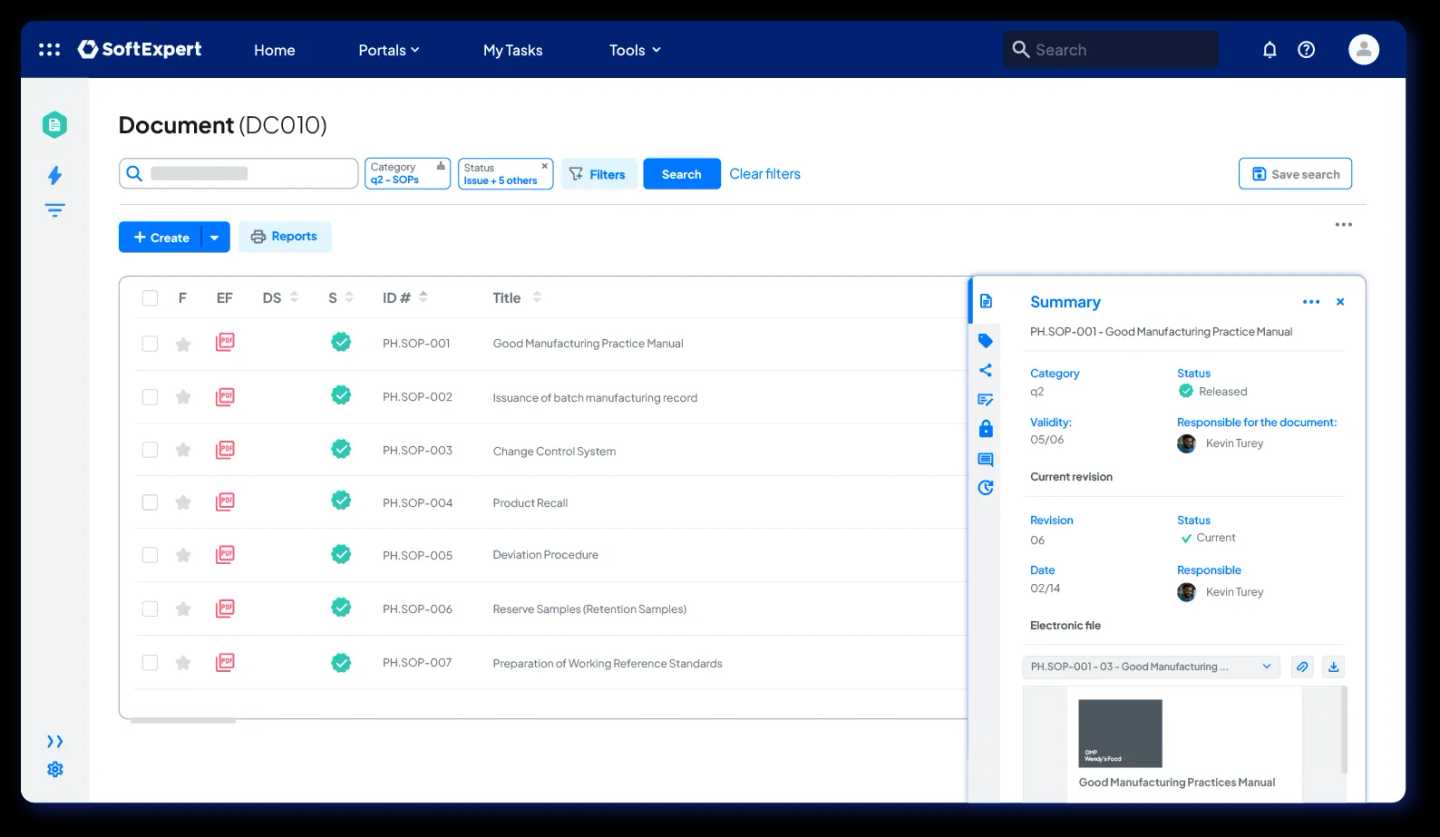Click the paperclip attachment icon in Summary panel
Screen dimensions: 1440x837
pos(1302,666)
